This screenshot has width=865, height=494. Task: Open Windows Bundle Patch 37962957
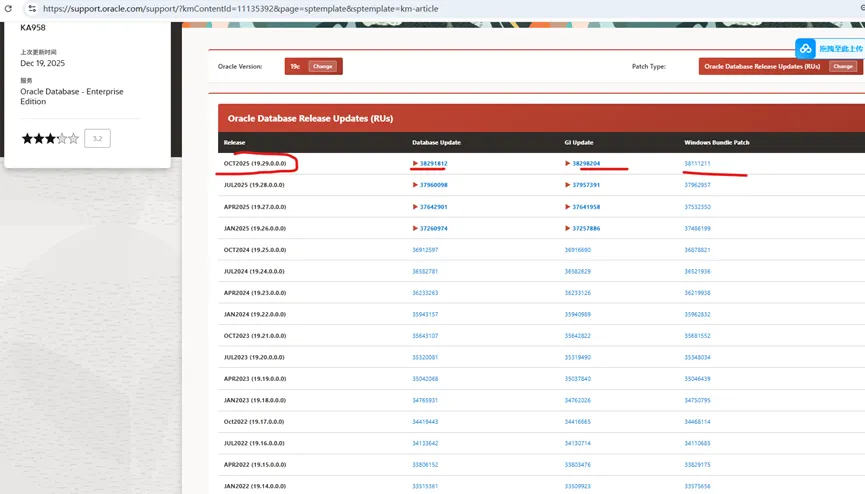697,185
